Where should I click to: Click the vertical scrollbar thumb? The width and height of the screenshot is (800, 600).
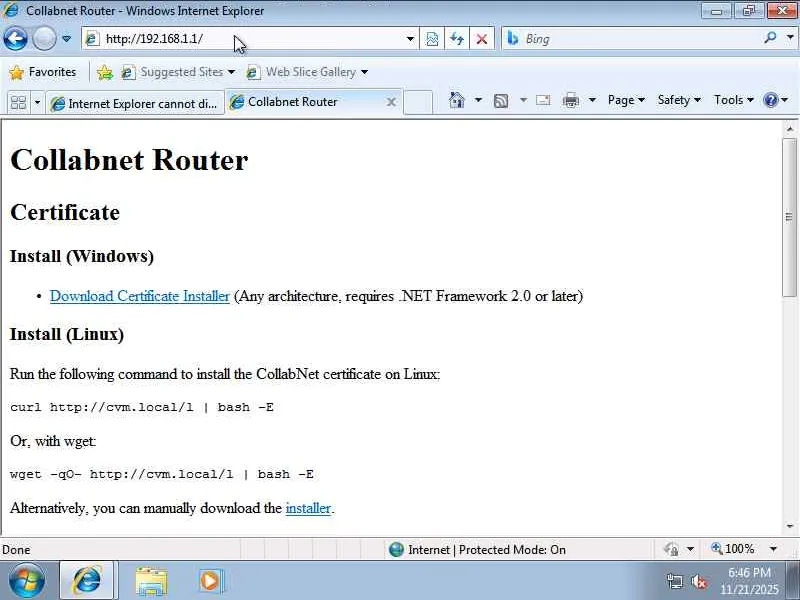tap(789, 217)
